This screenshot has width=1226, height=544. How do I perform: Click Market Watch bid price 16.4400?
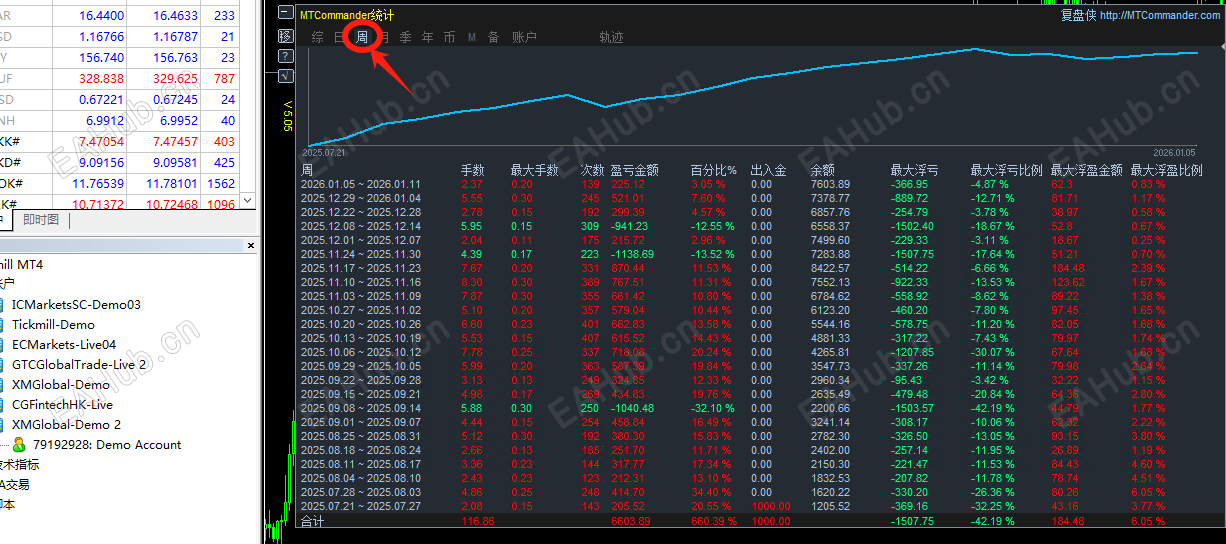coord(101,16)
